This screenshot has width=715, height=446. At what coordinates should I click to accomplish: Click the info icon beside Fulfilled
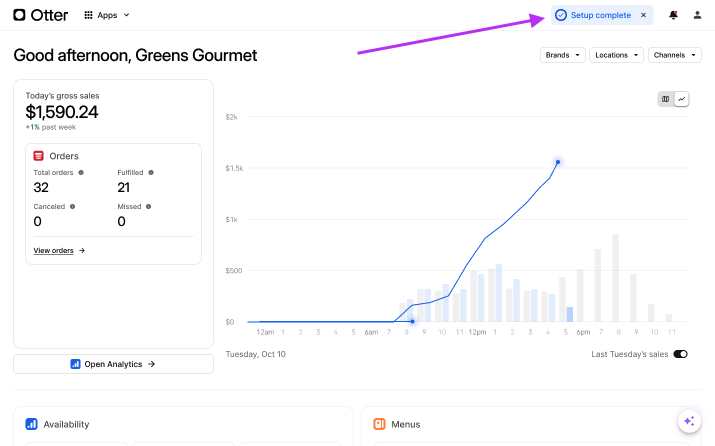151,172
